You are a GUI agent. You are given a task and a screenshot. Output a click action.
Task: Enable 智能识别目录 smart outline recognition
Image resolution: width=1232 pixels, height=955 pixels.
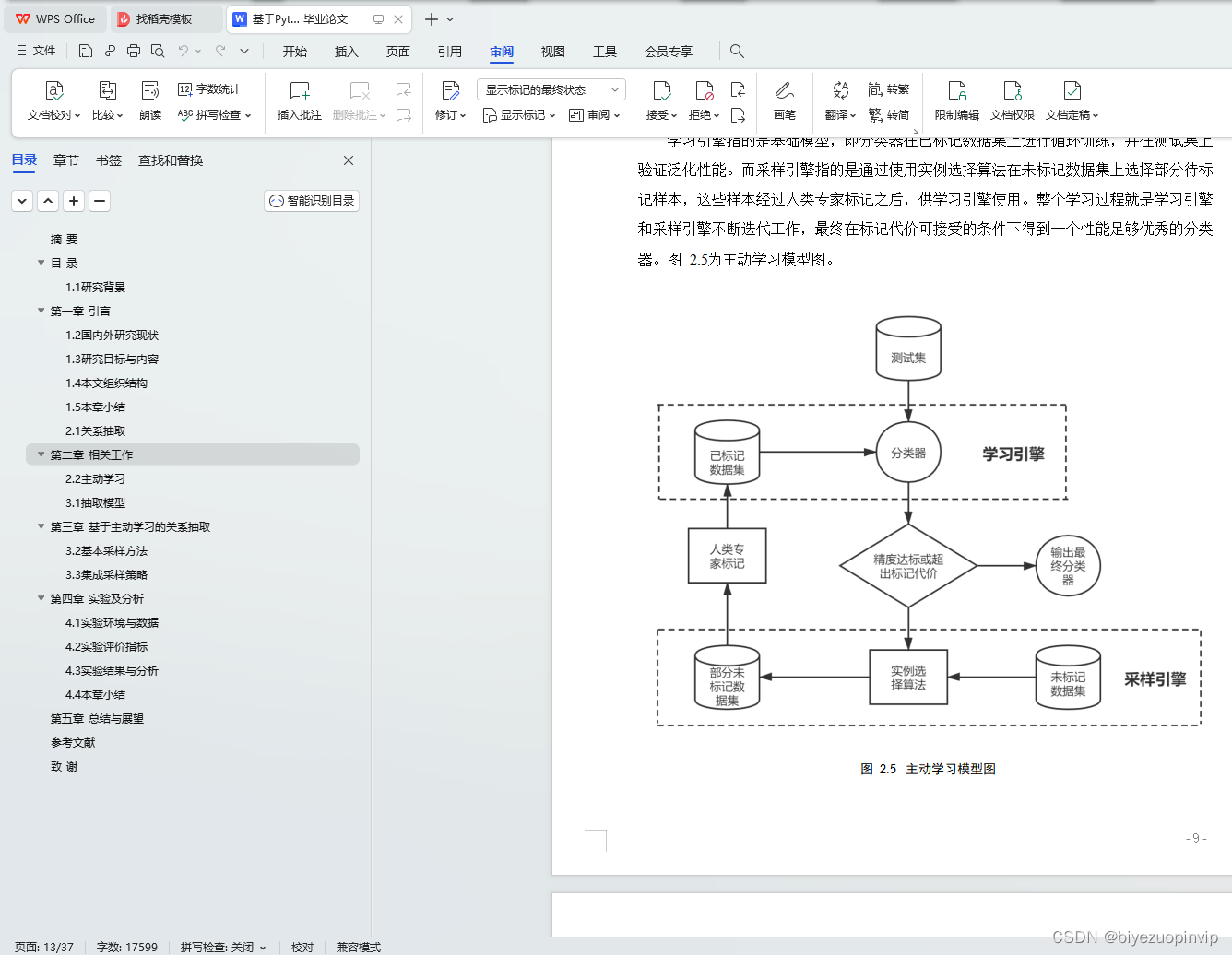pyautogui.click(x=311, y=200)
